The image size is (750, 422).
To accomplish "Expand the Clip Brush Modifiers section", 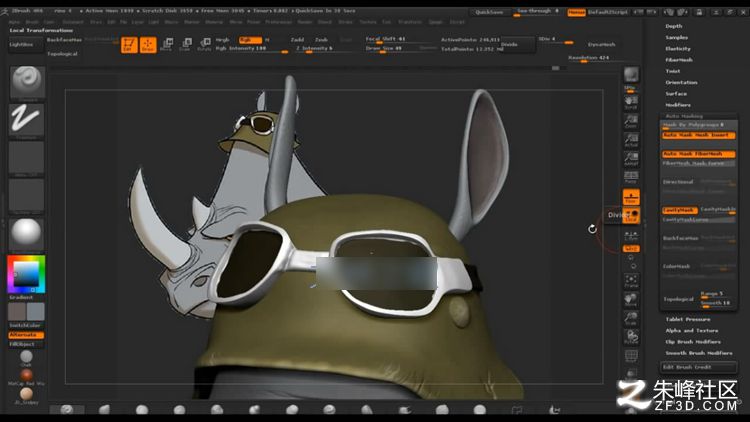I will click(693, 342).
